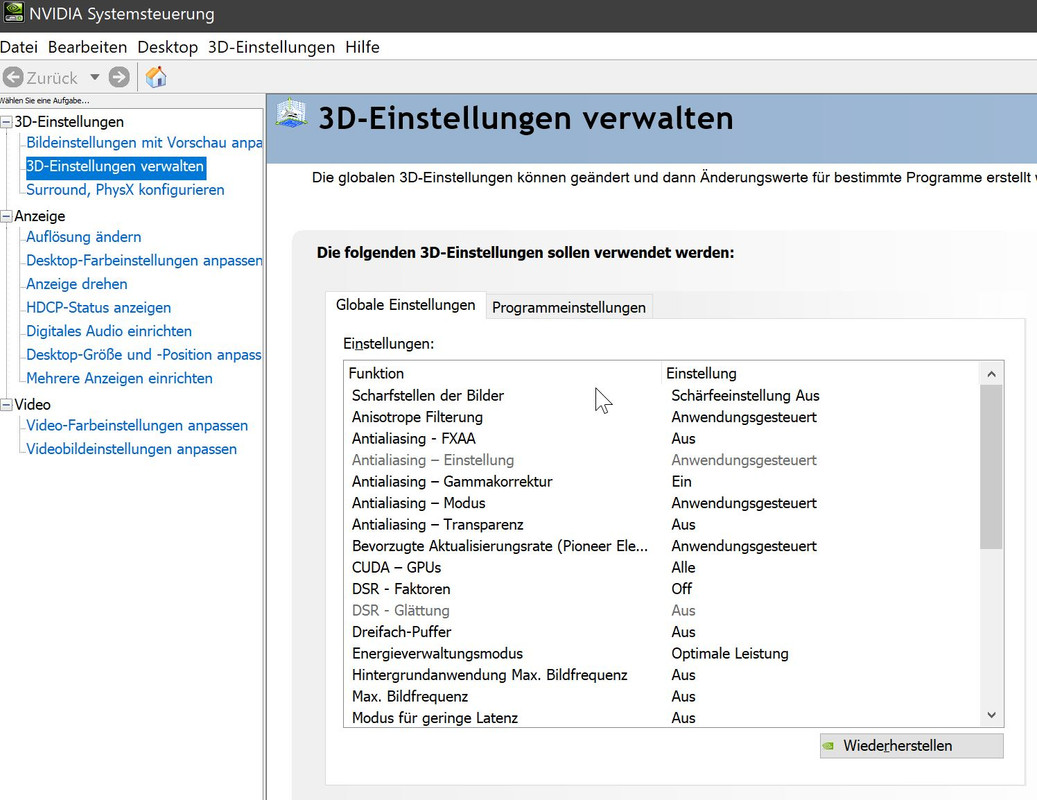Select the CUDA – GPUs row

(661, 567)
